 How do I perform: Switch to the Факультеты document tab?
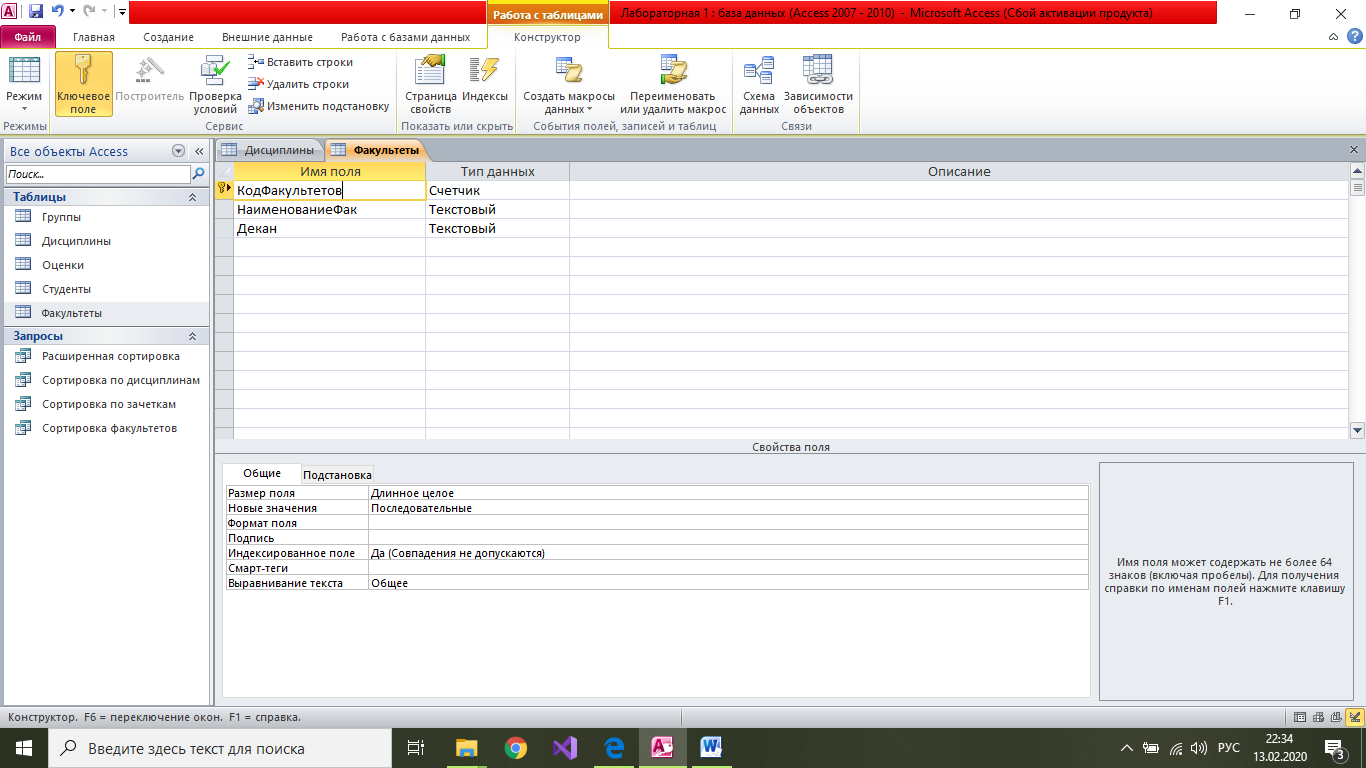coord(376,150)
